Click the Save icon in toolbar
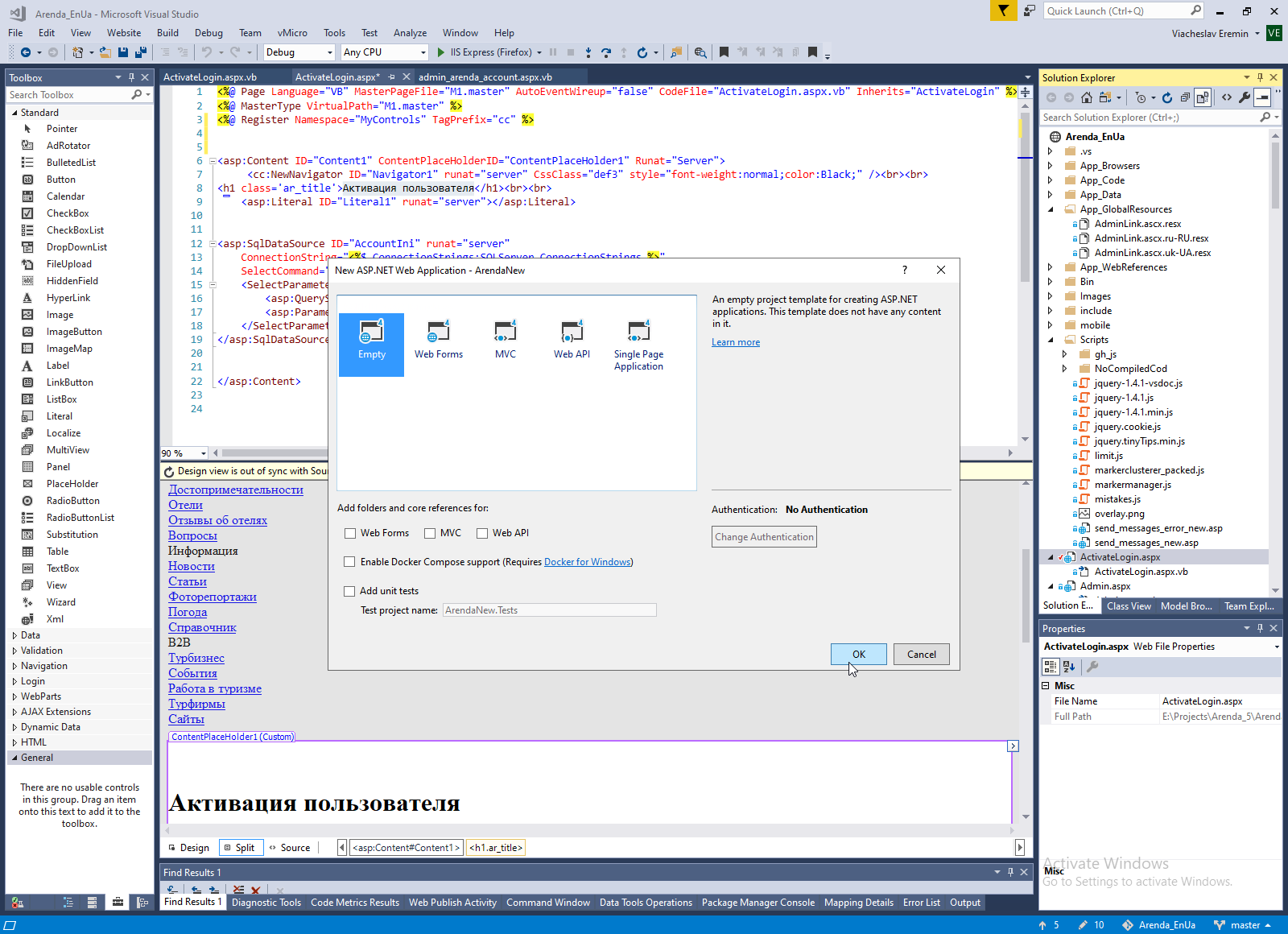The width and height of the screenshot is (1288, 934). (123, 52)
